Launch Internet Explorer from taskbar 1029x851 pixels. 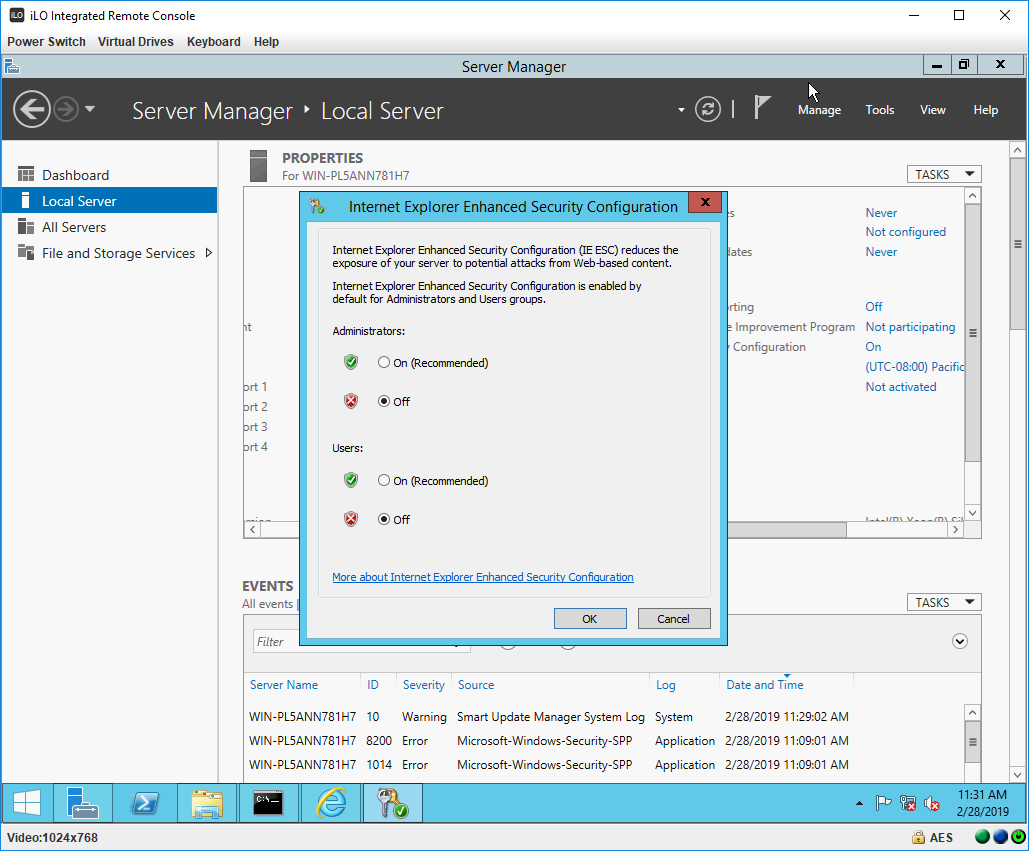[x=331, y=803]
